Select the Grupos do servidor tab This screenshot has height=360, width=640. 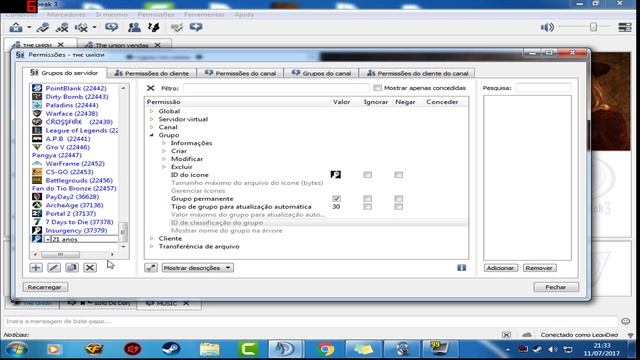pyautogui.click(x=64, y=73)
